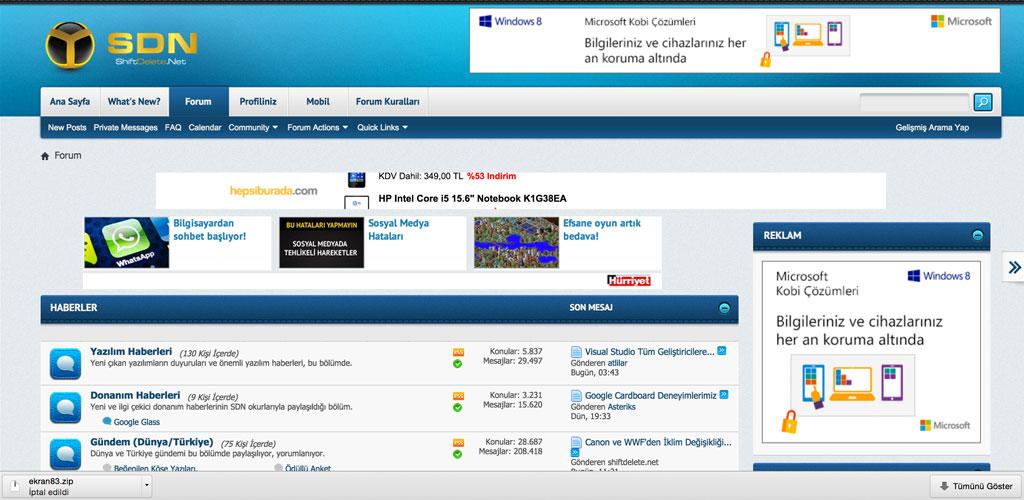Click the post icon before Google Cardboard title
The width and height of the screenshot is (1024, 500).
(x=576, y=396)
